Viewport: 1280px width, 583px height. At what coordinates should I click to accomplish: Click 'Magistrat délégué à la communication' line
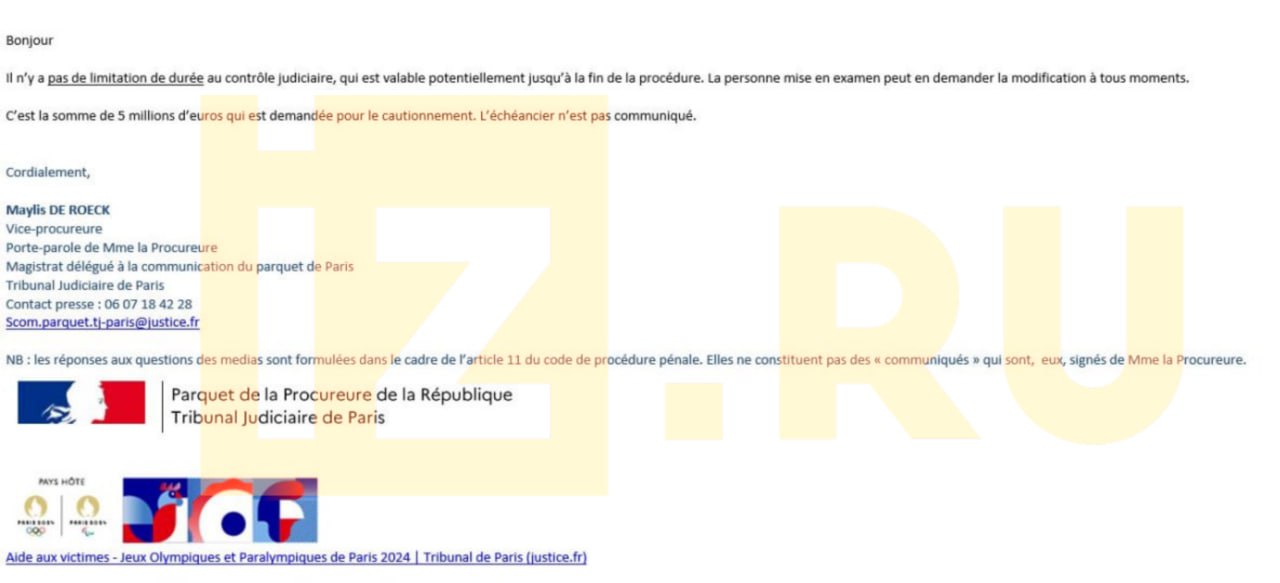[179, 266]
